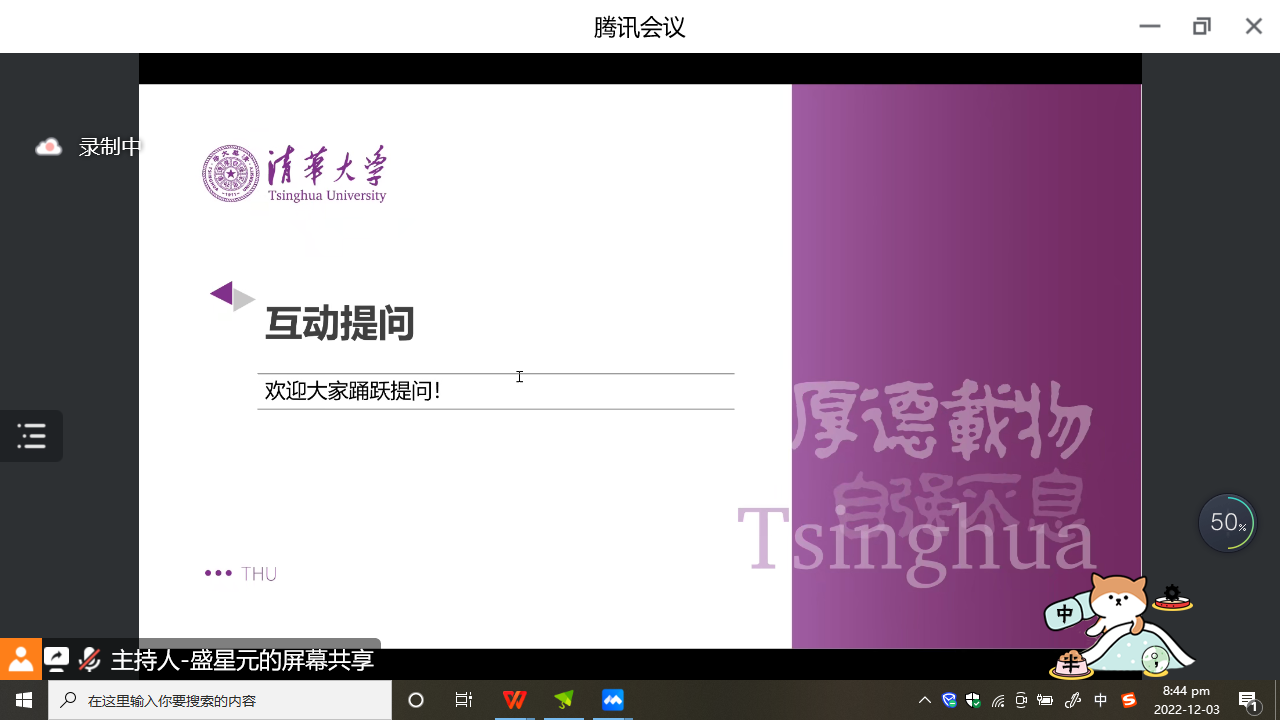The image size is (1280, 720).
Task: Toggle the punctuation crystal ball button
Action: point(1155,659)
